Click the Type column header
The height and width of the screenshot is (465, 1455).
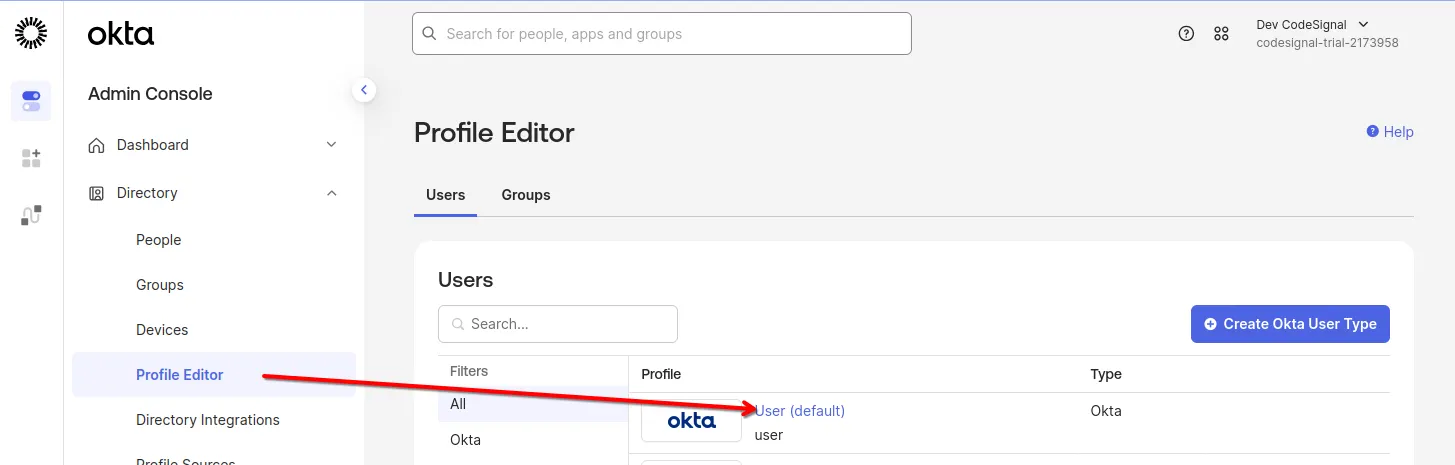pyautogui.click(x=1106, y=374)
